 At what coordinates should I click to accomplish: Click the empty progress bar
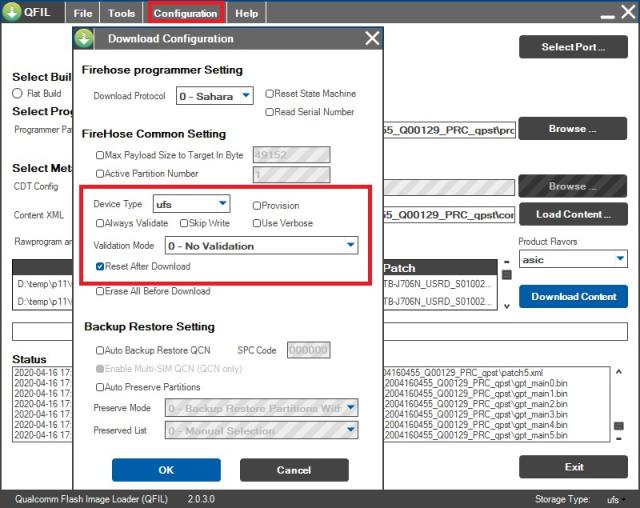505,331
